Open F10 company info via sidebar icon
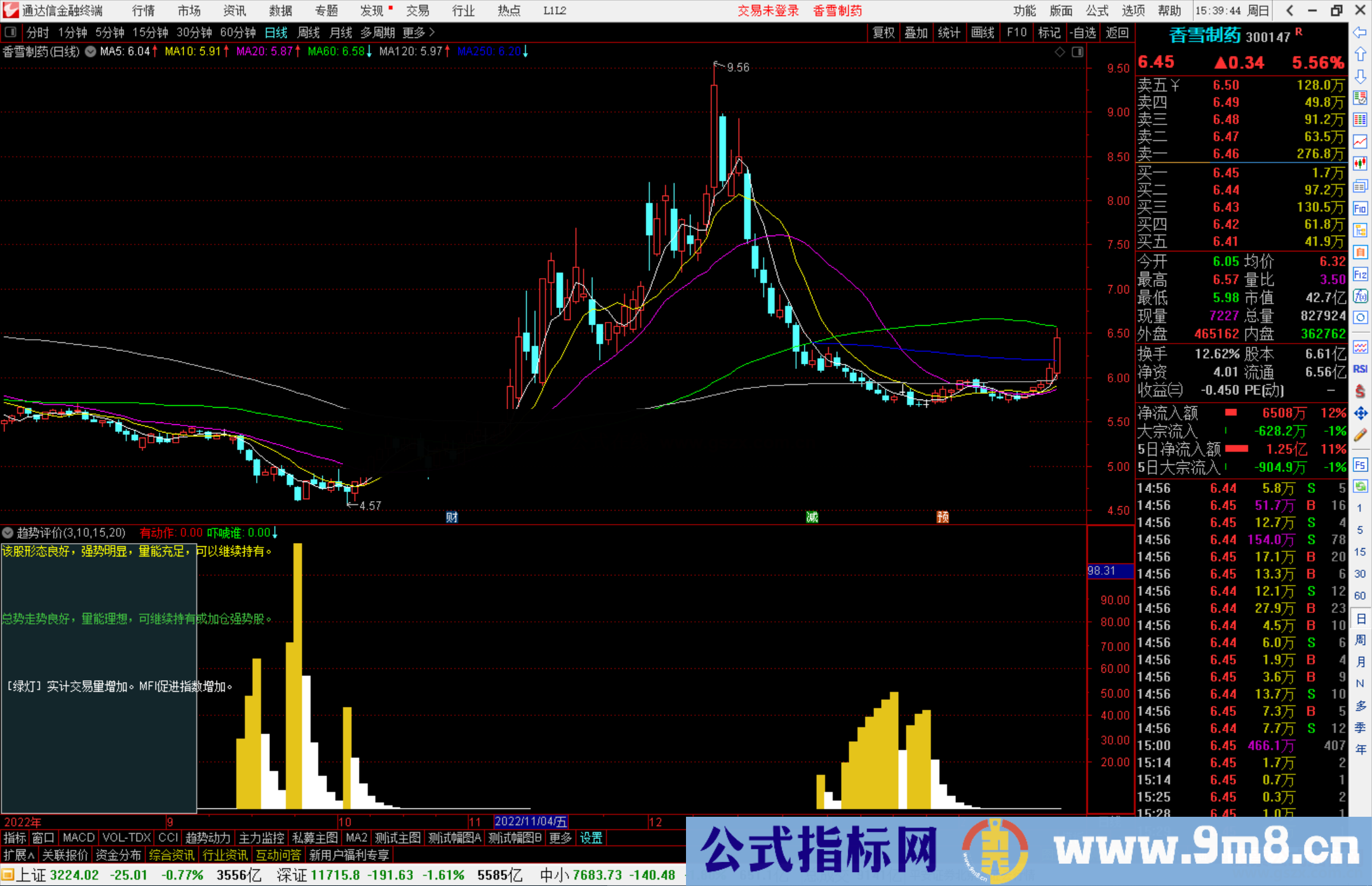 (1361, 208)
